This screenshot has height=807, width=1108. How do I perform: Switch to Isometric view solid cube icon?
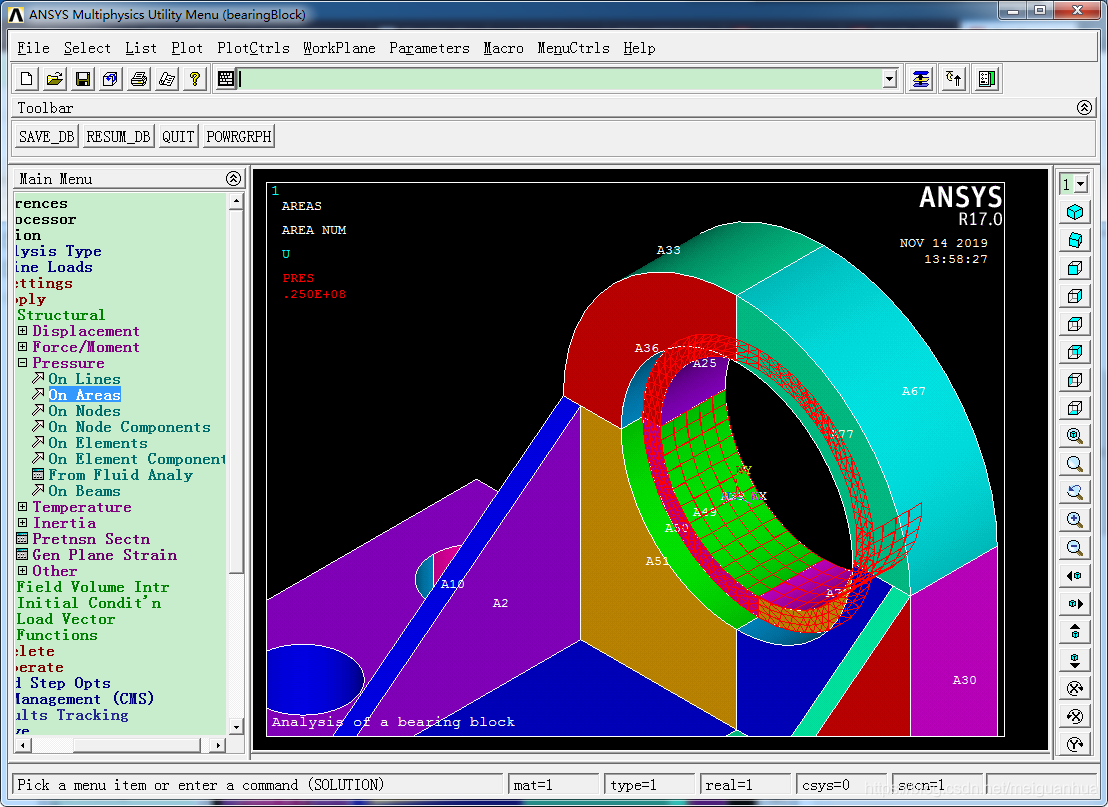[1075, 212]
